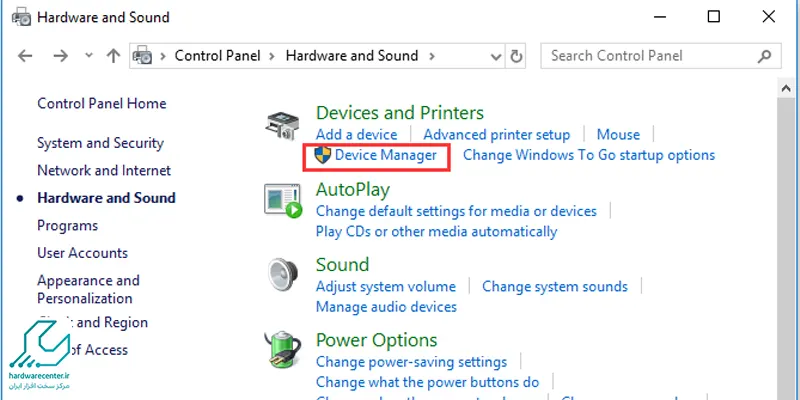Open Change what the power buttons do
The width and height of the screenshot is (800, 400).
(428, 382)
